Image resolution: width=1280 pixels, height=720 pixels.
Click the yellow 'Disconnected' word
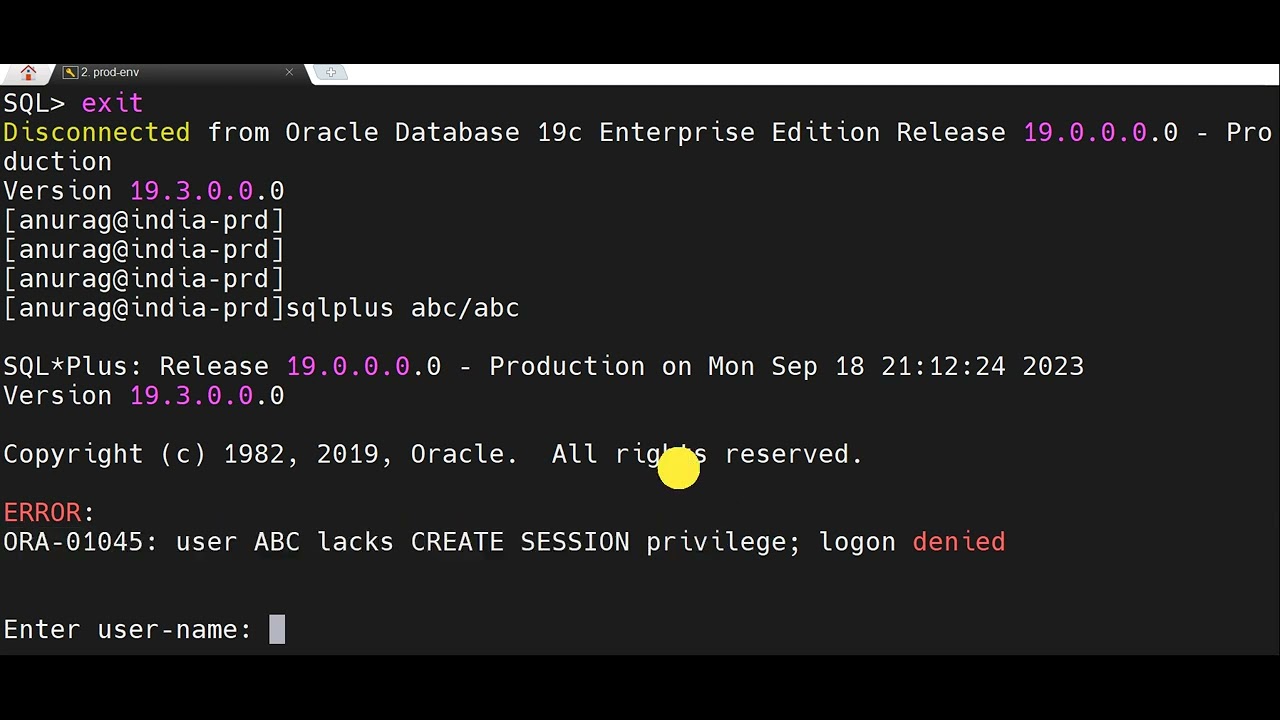click(x=96, y=132)
